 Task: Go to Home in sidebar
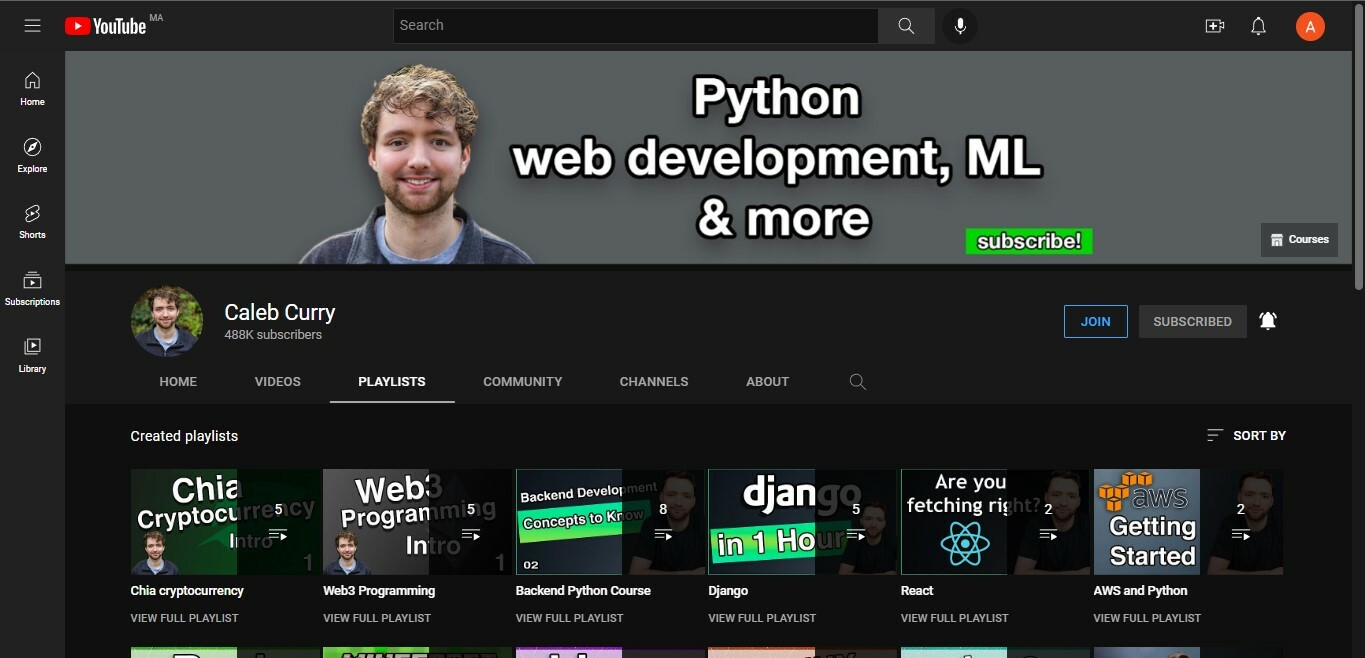click(33, 88)
